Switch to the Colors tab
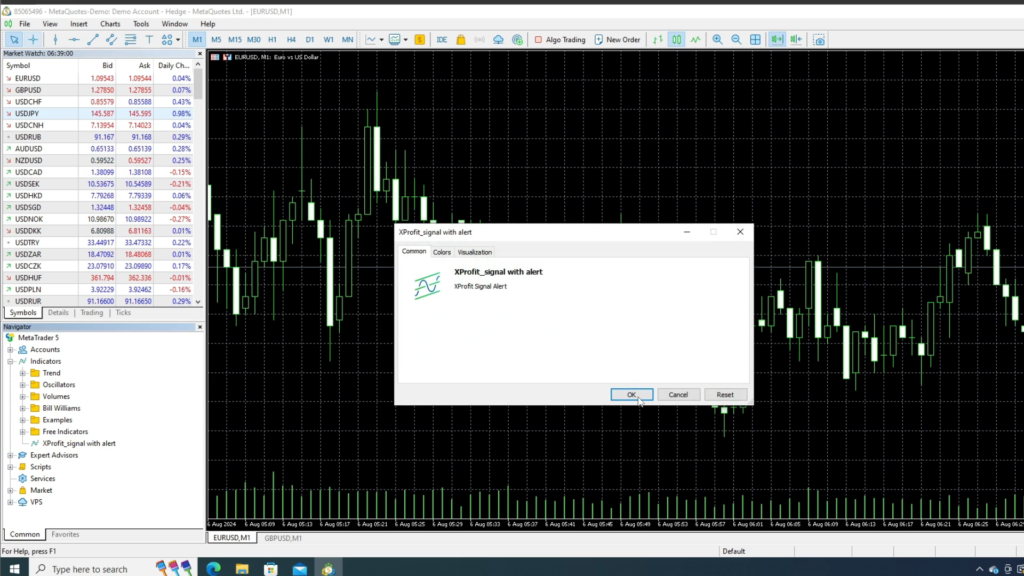The height and width of the screenshot is (576, 1024). [442, 251]
